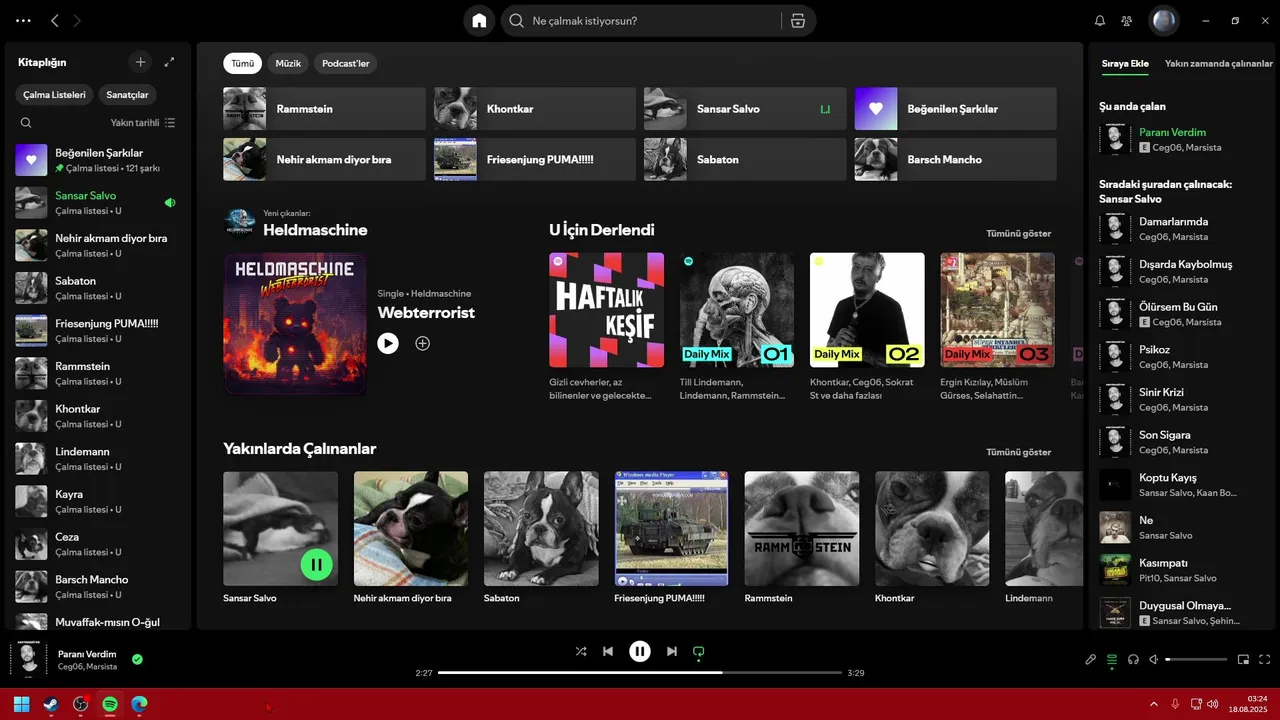Open the Heldmaschine artist link
This screenshot has width=1280, height=720.
tap(315, 230)
